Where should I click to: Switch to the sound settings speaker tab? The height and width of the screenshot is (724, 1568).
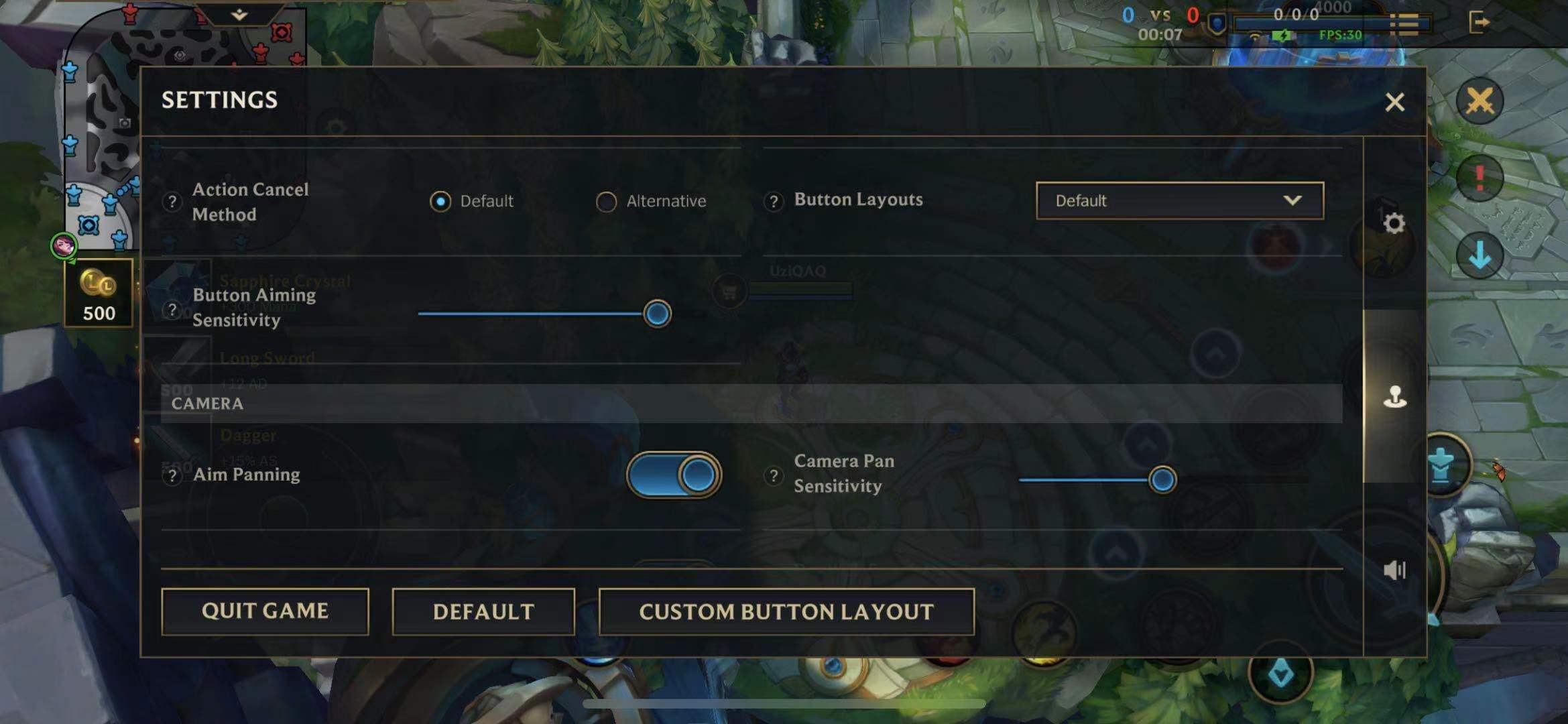pos(1394,570)
